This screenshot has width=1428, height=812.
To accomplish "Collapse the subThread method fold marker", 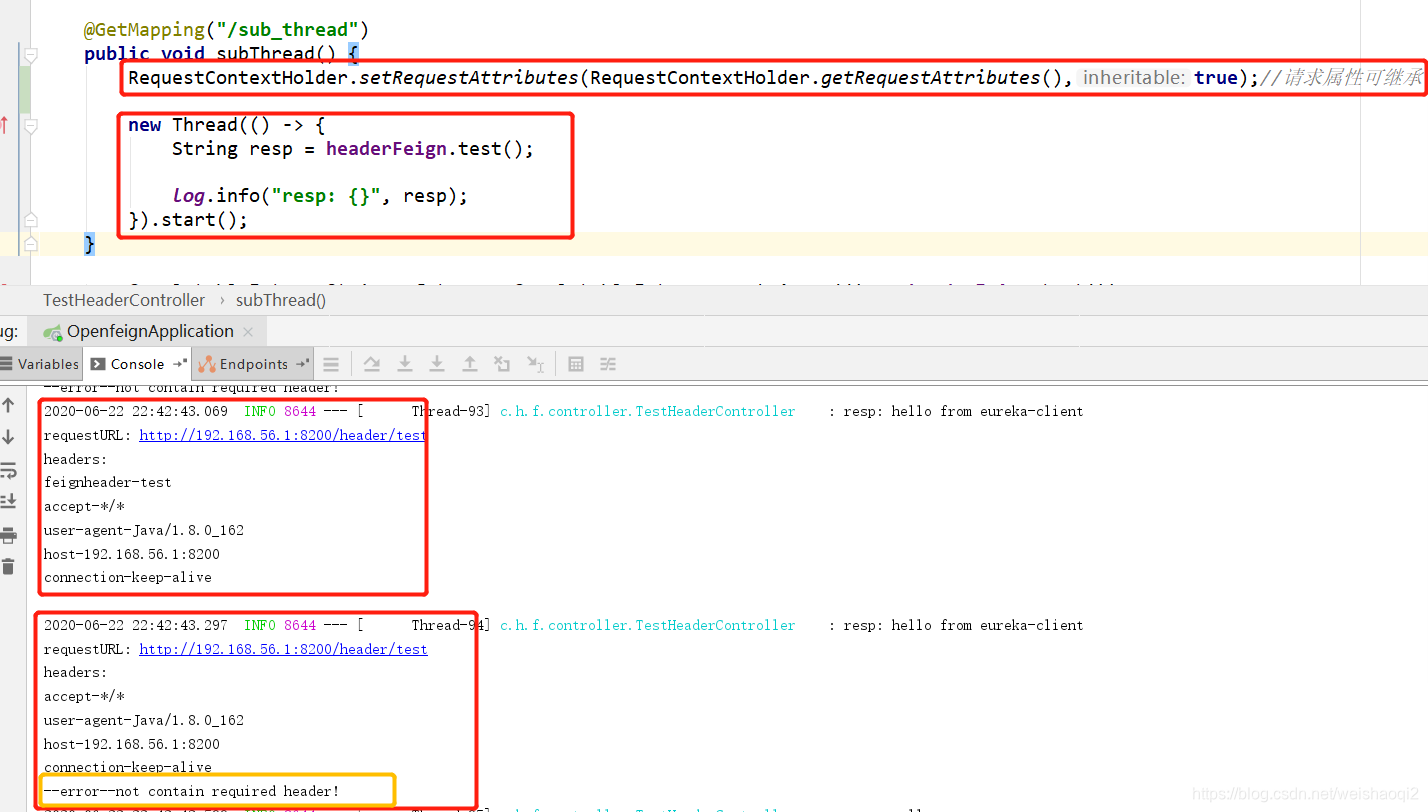I will point(31,54).
